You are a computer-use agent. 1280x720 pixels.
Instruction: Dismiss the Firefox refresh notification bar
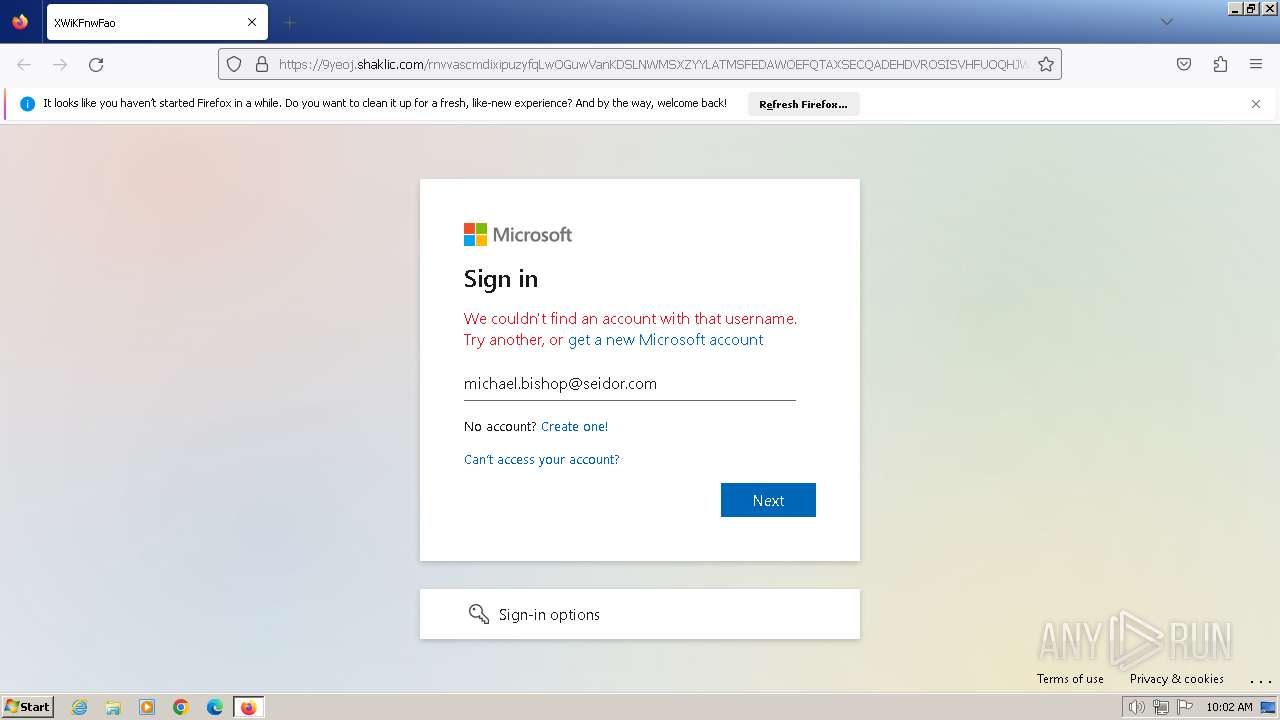(1256, 104)
